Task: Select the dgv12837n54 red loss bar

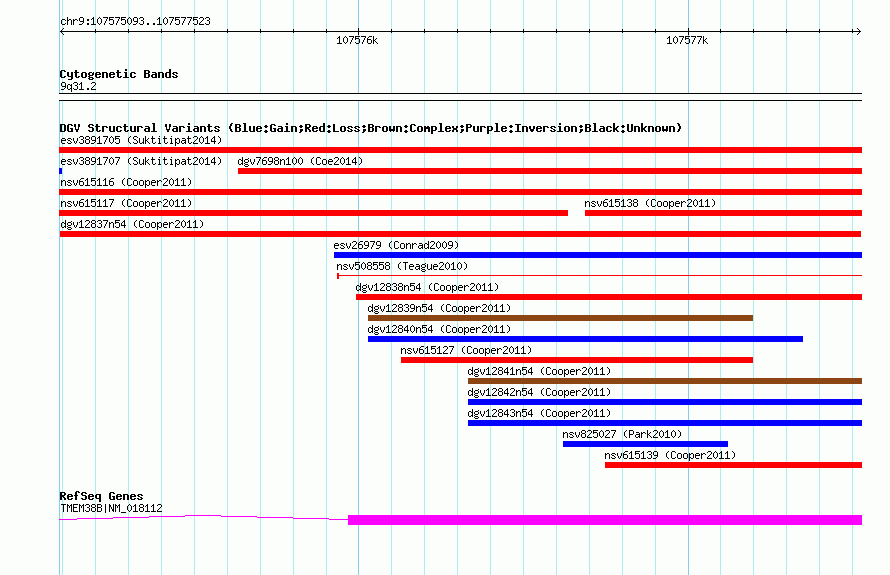Action: [x=460, y=234]
